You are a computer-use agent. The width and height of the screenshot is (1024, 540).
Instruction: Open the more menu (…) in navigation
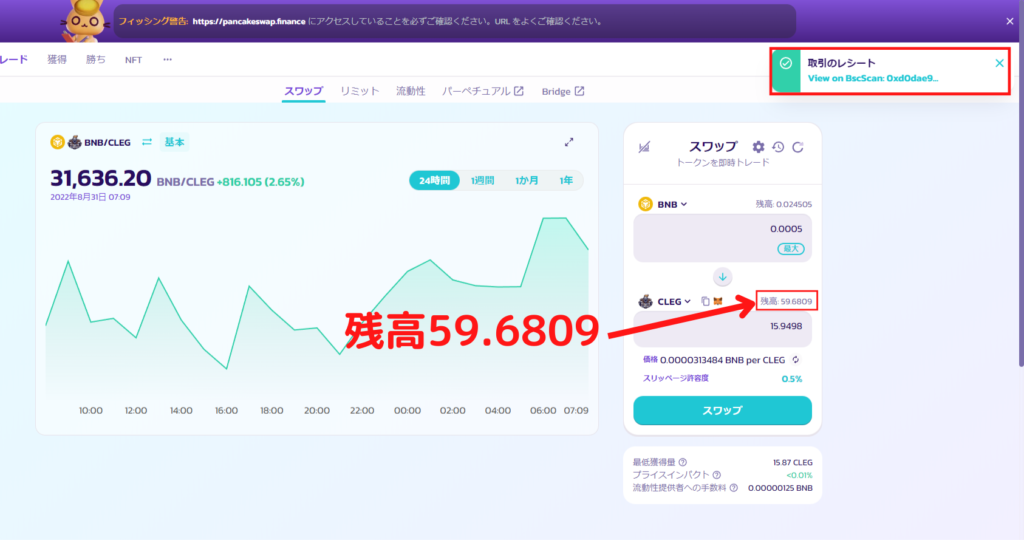click(x=168, y=59)
